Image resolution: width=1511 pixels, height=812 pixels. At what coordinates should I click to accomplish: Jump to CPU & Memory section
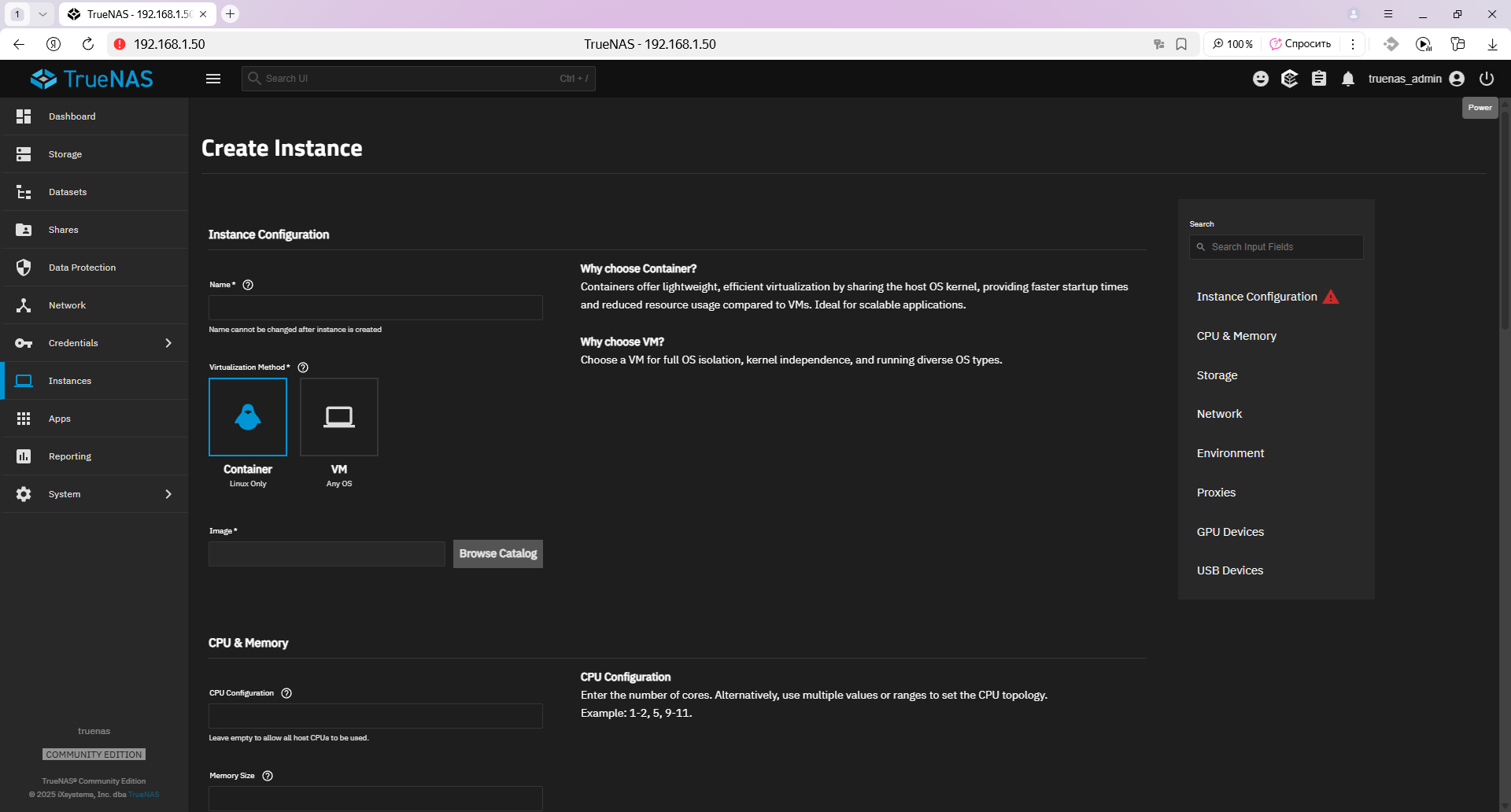pyautogui.click(x=1236, y=336)
